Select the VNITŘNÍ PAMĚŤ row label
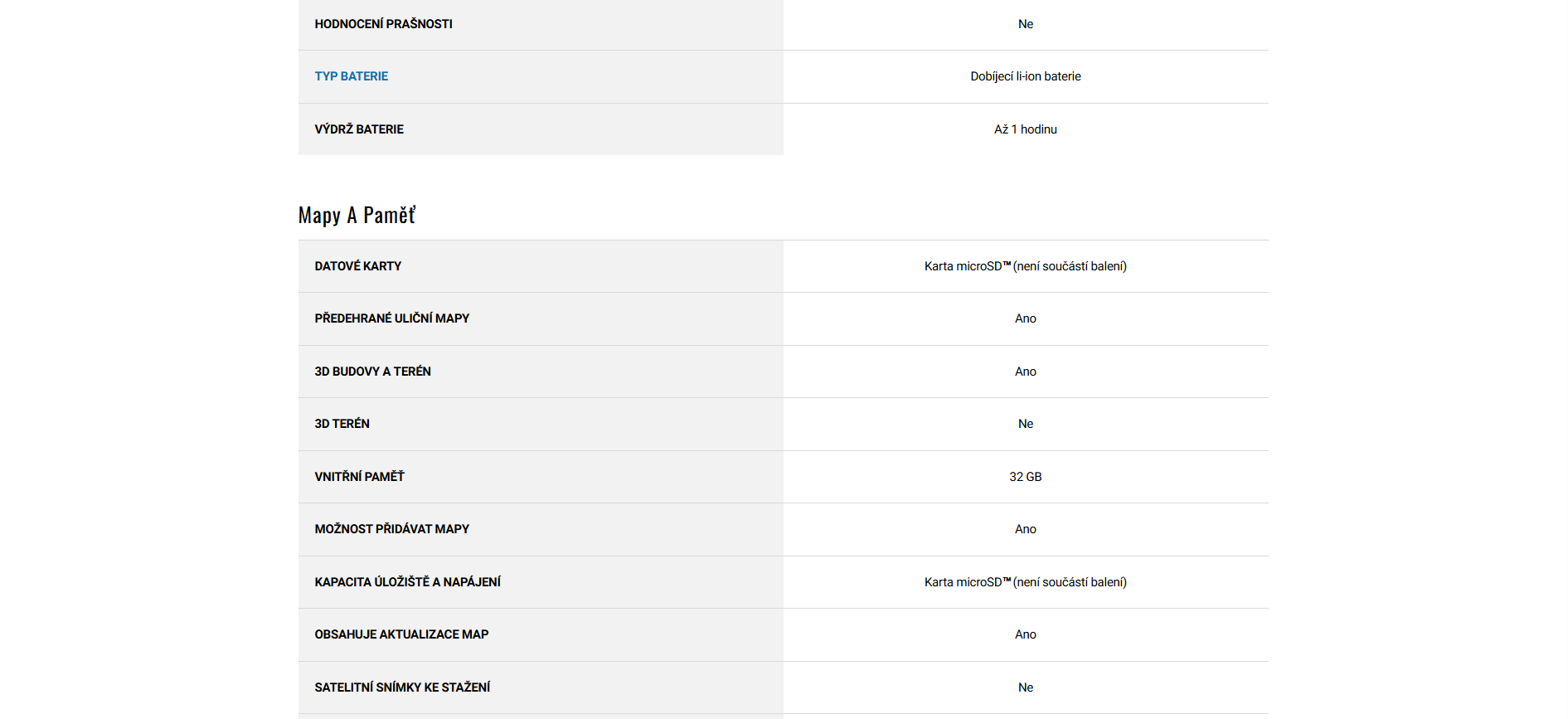This screenshot has height=719, width=1568. tap(359, 477)
